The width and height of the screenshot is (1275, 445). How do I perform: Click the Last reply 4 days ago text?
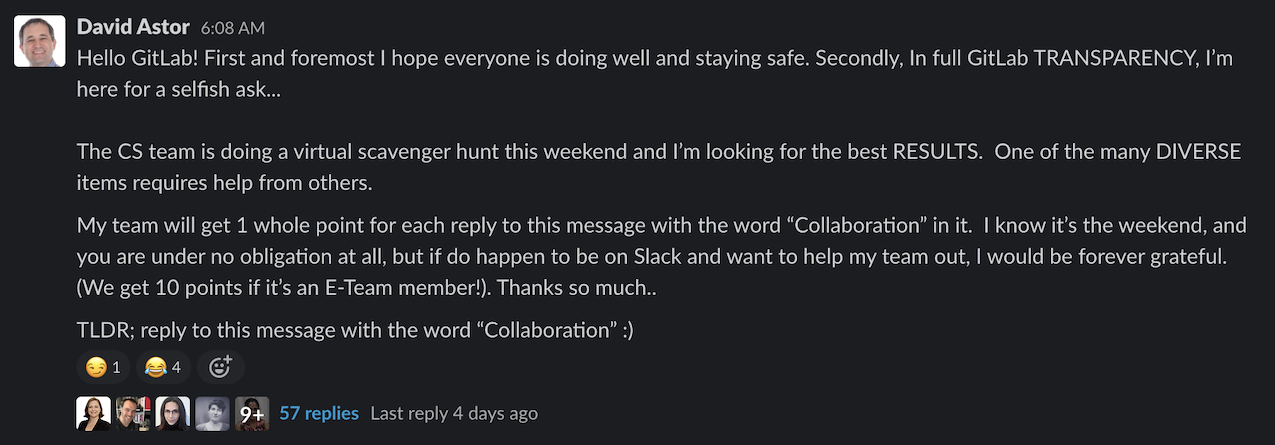point(454,413)
